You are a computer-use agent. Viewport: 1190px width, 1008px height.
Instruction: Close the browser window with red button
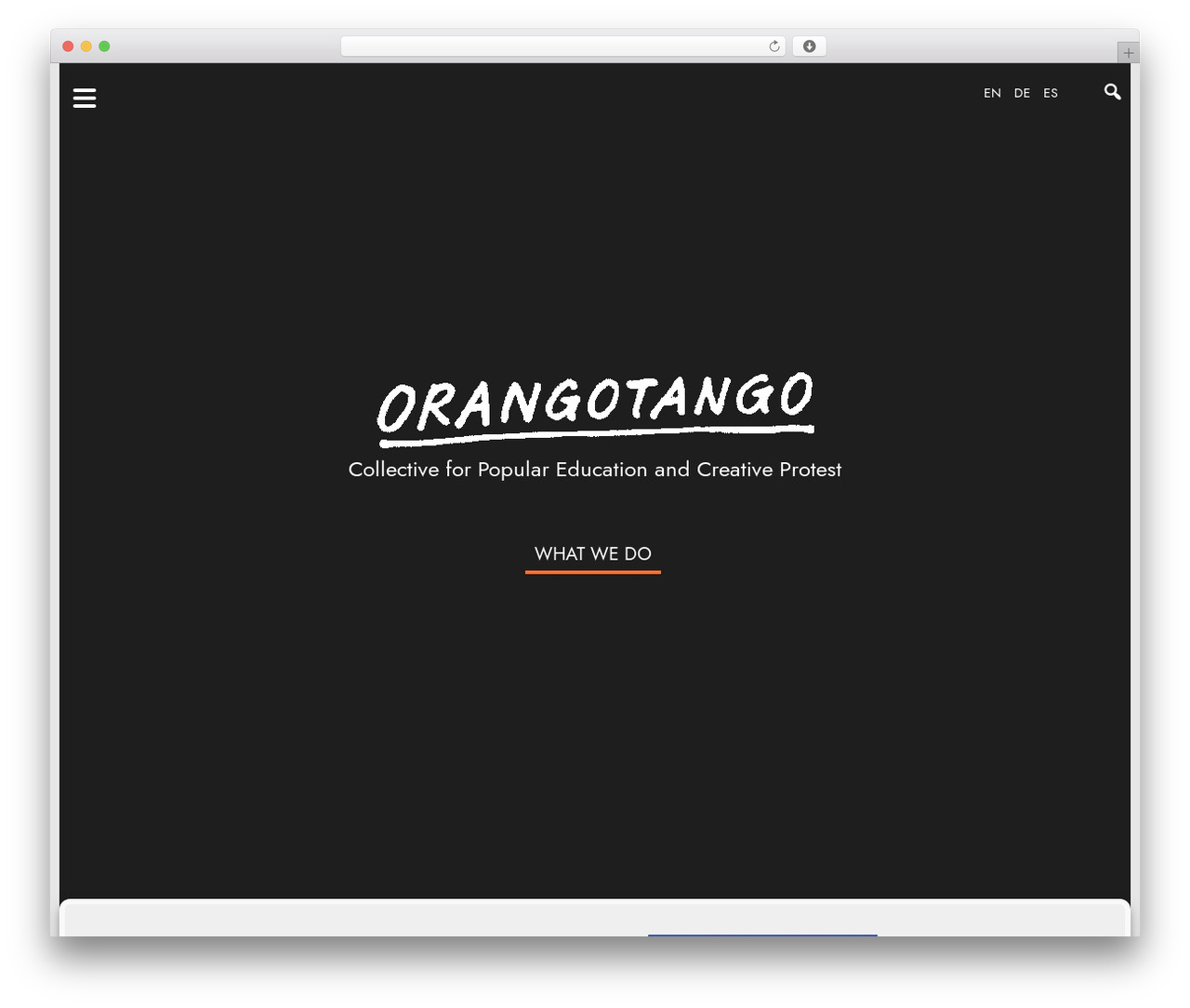pyautogui.click(x=68, y=46)
